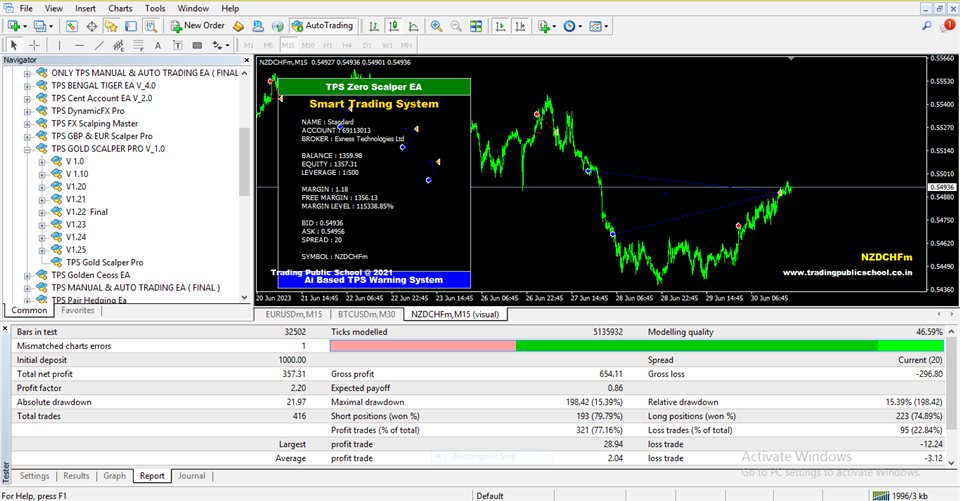Open the Indicators list icon
This screenshot has width=960, height=501.
click(544, 26)
